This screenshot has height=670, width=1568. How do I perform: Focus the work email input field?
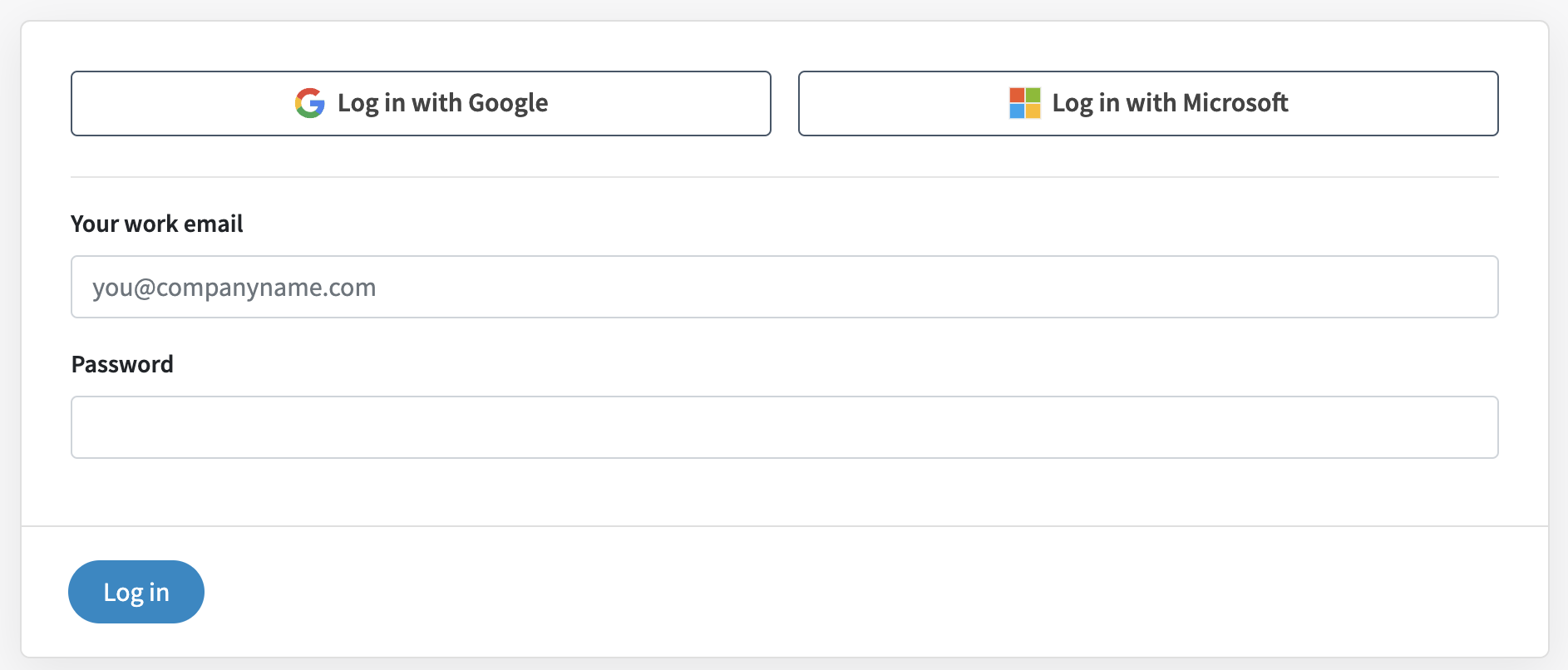(x=785, y=287)
